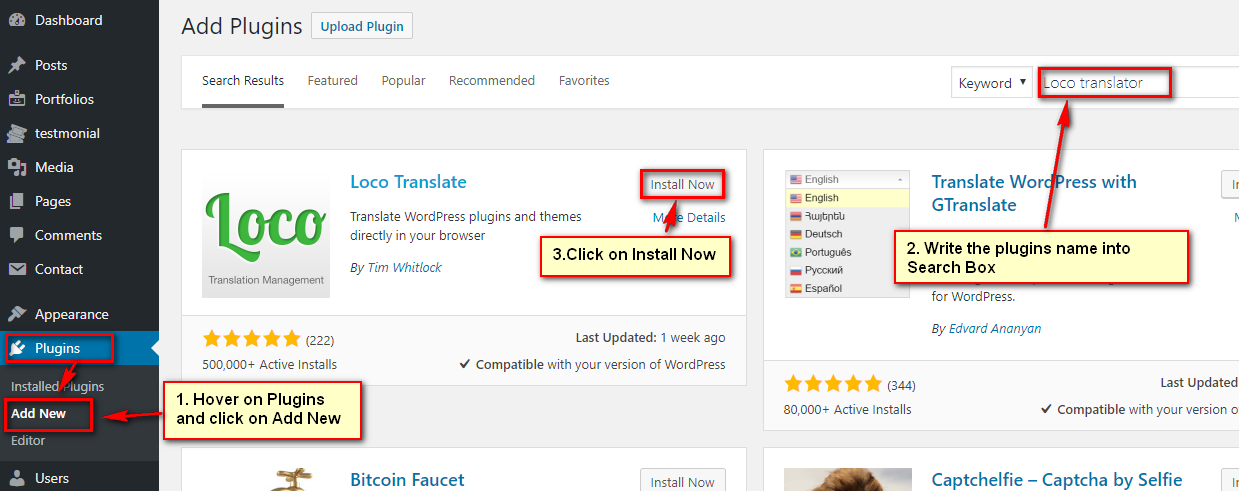Click the 80,000+ Active Installs text
The width and height of the screenshot is (1239, 491).
coord(847,409)
